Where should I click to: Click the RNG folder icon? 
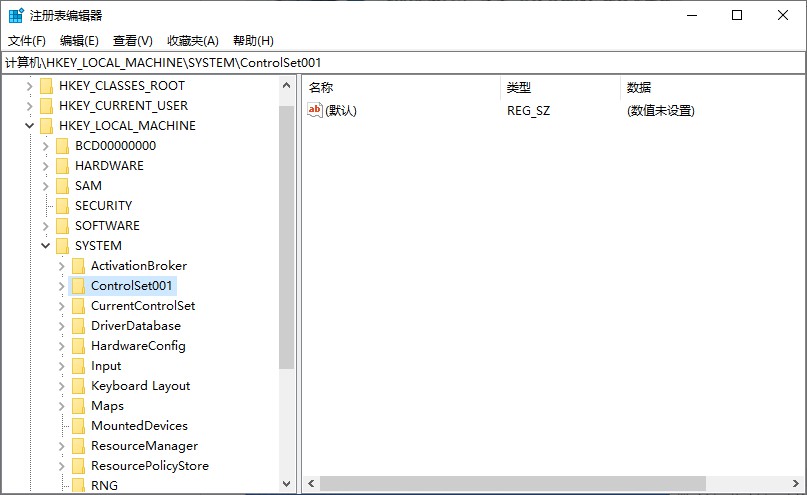click(78, 486)
